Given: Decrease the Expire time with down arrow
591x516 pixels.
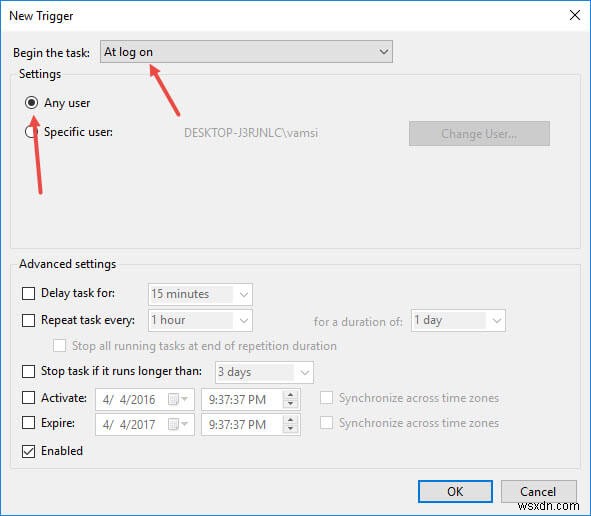Looking at the screenshot, I should [290, 429].
